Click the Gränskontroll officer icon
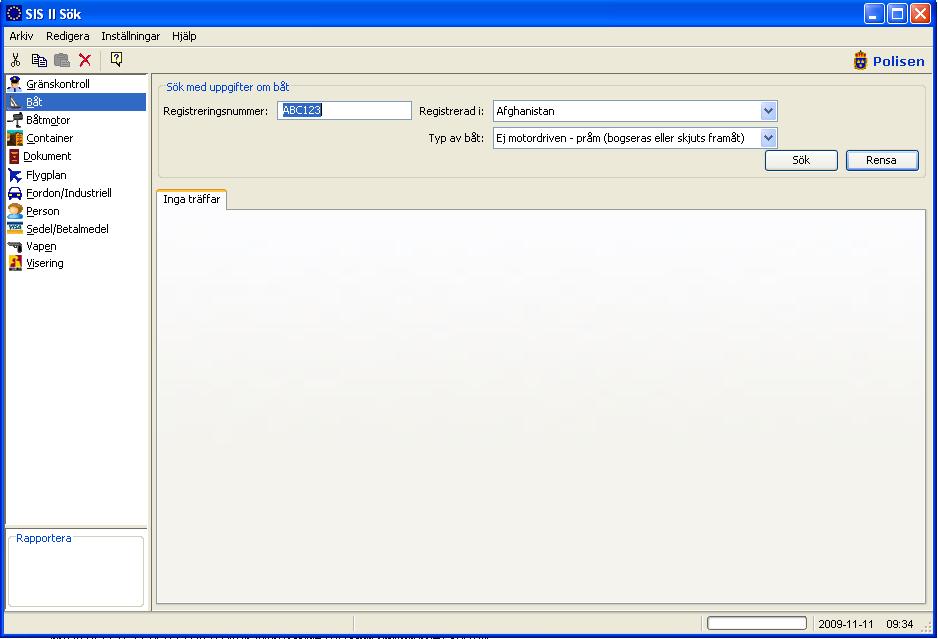The height and width of the screenshot is (639, 938). [15, 84]
